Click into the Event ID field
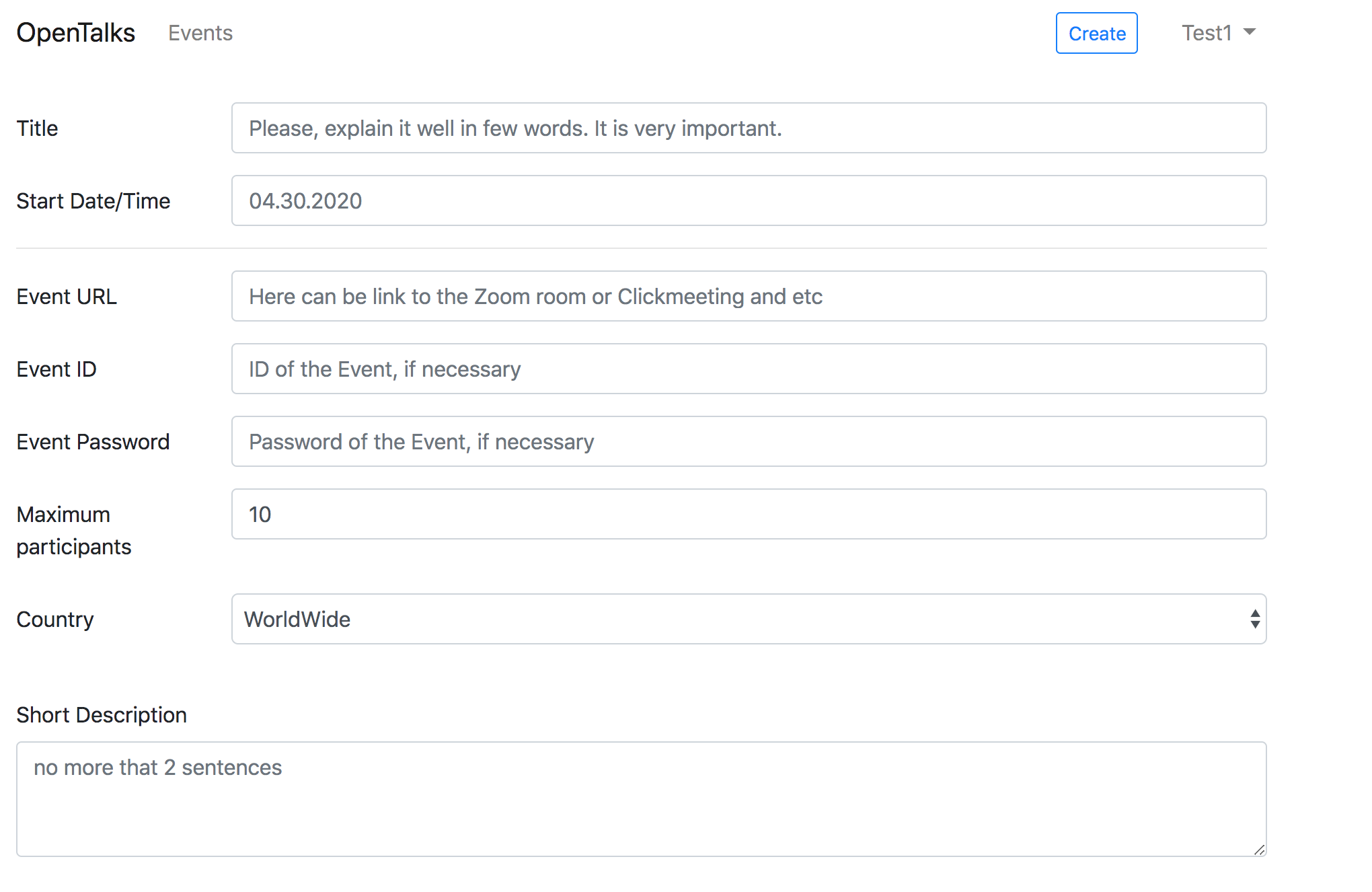1372x892 pixels. (x=749, y=369)
